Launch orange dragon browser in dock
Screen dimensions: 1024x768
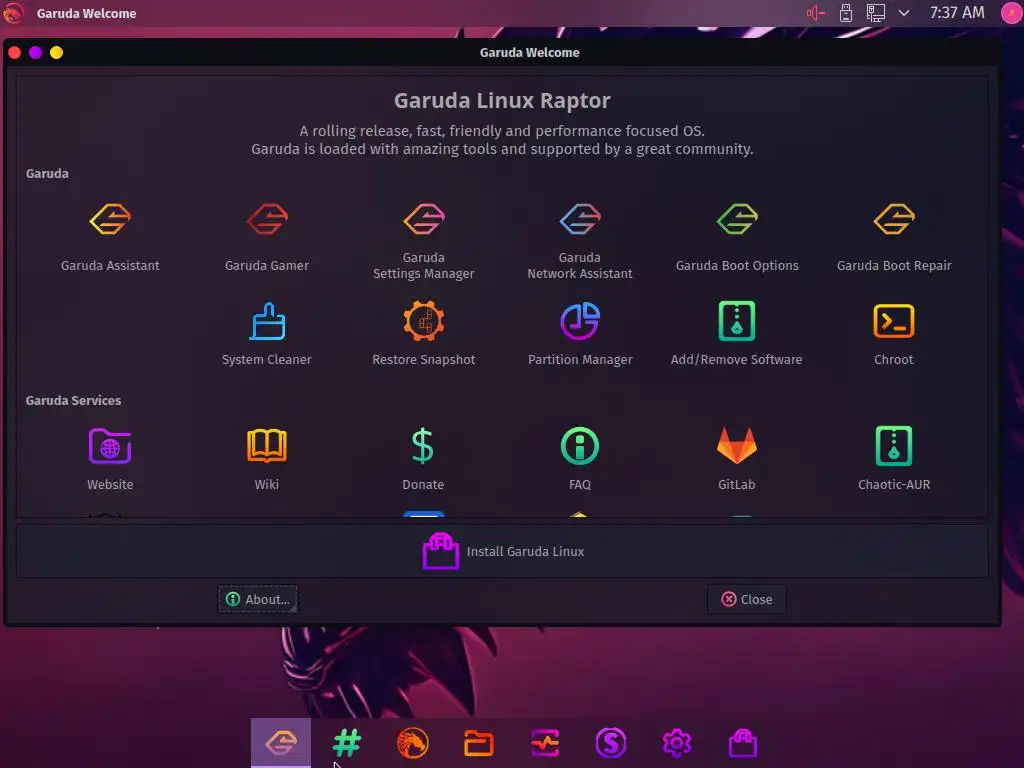413,743
